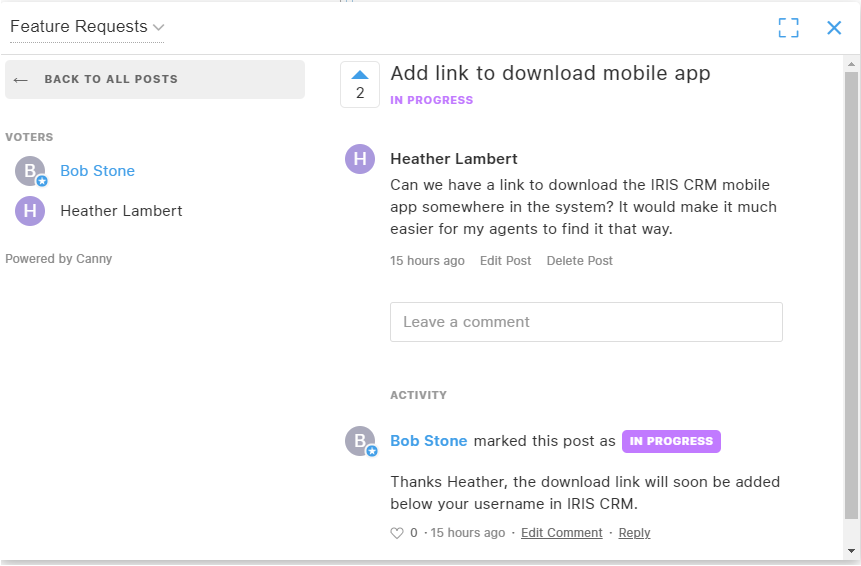The image size is (861, 566).
Task: Open Bob Stone's voter profile link
Action: (x=97, y=171)
